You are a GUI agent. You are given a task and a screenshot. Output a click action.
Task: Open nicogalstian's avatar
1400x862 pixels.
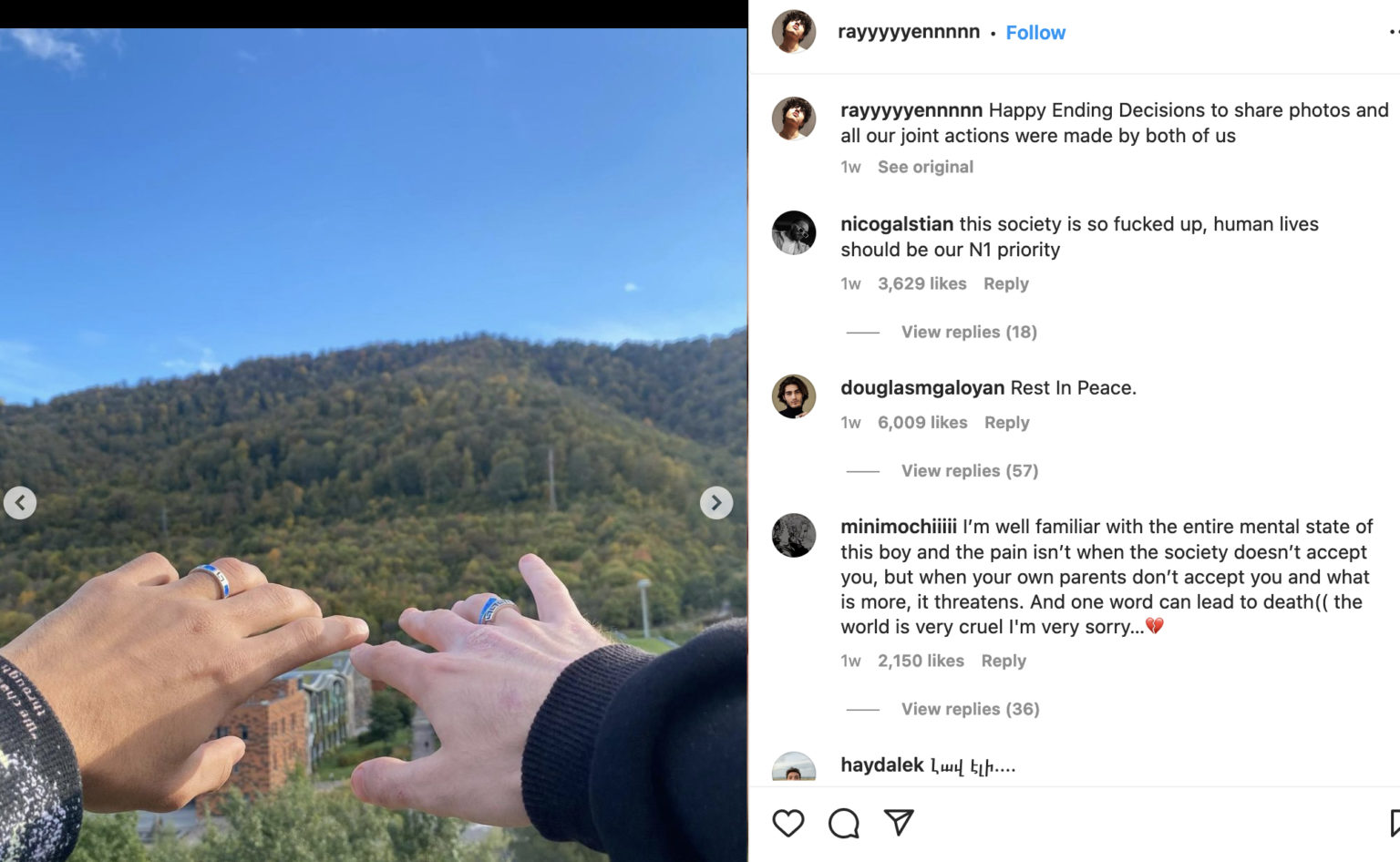coord(794,232)
